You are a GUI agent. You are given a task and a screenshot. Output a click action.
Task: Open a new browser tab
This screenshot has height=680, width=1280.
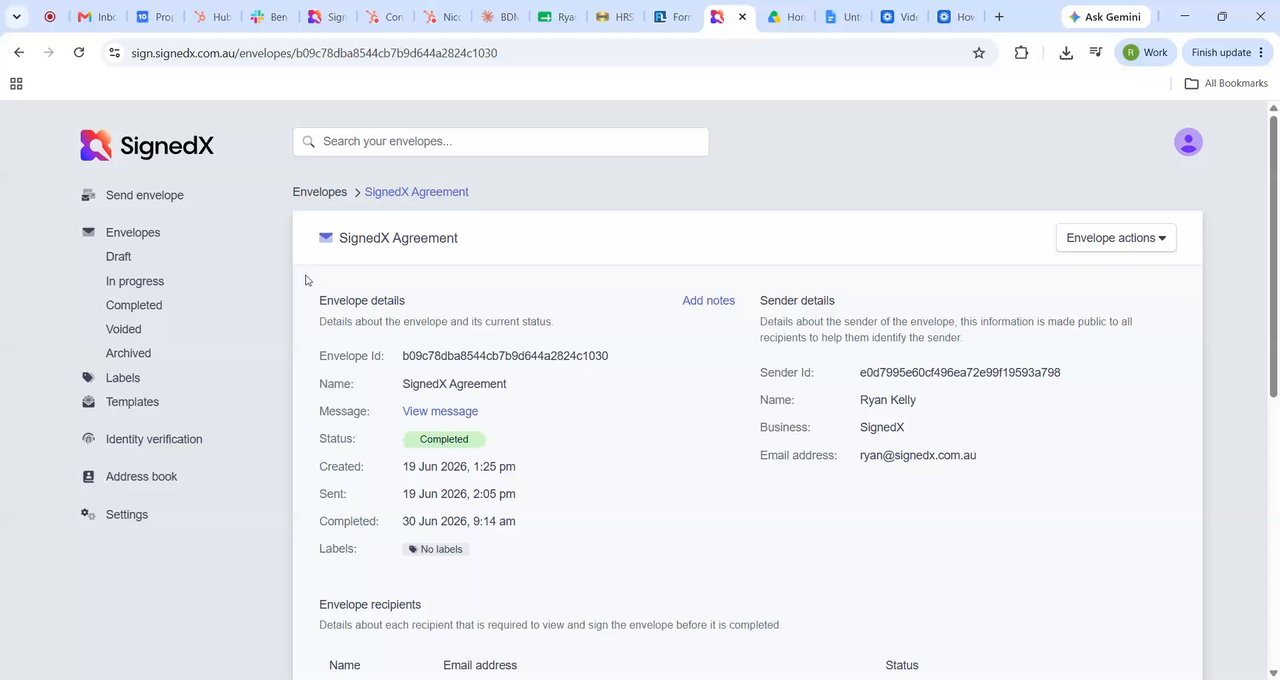pyautogui.click(x=999, y=17)
